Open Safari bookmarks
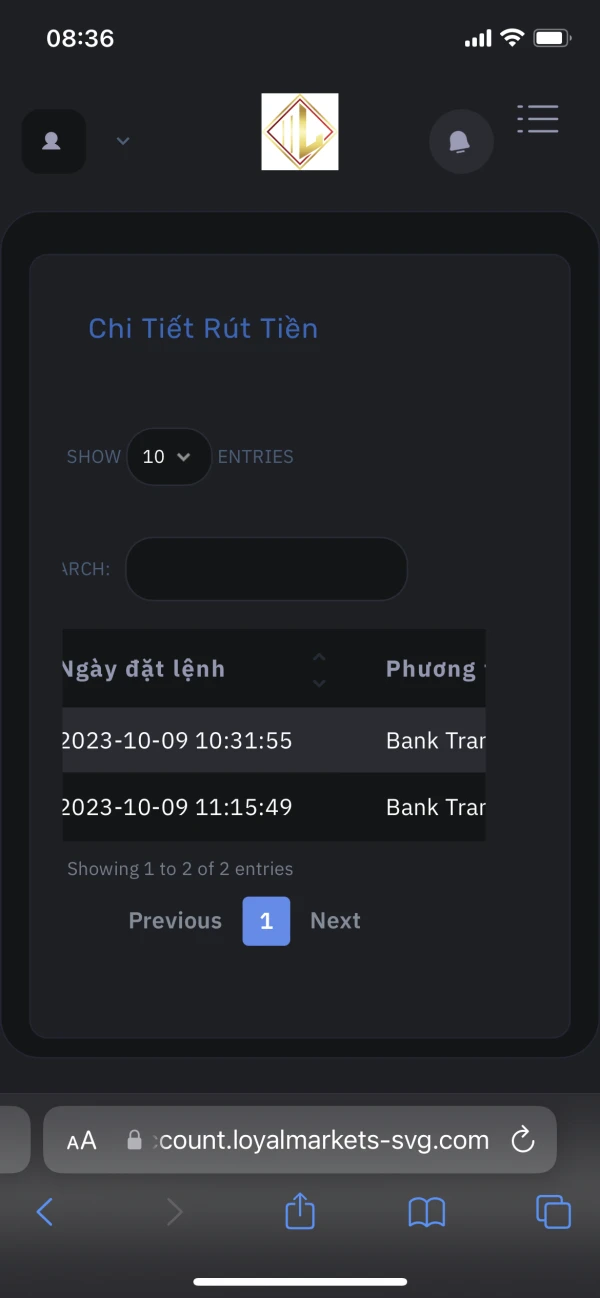 [427, 1212]
